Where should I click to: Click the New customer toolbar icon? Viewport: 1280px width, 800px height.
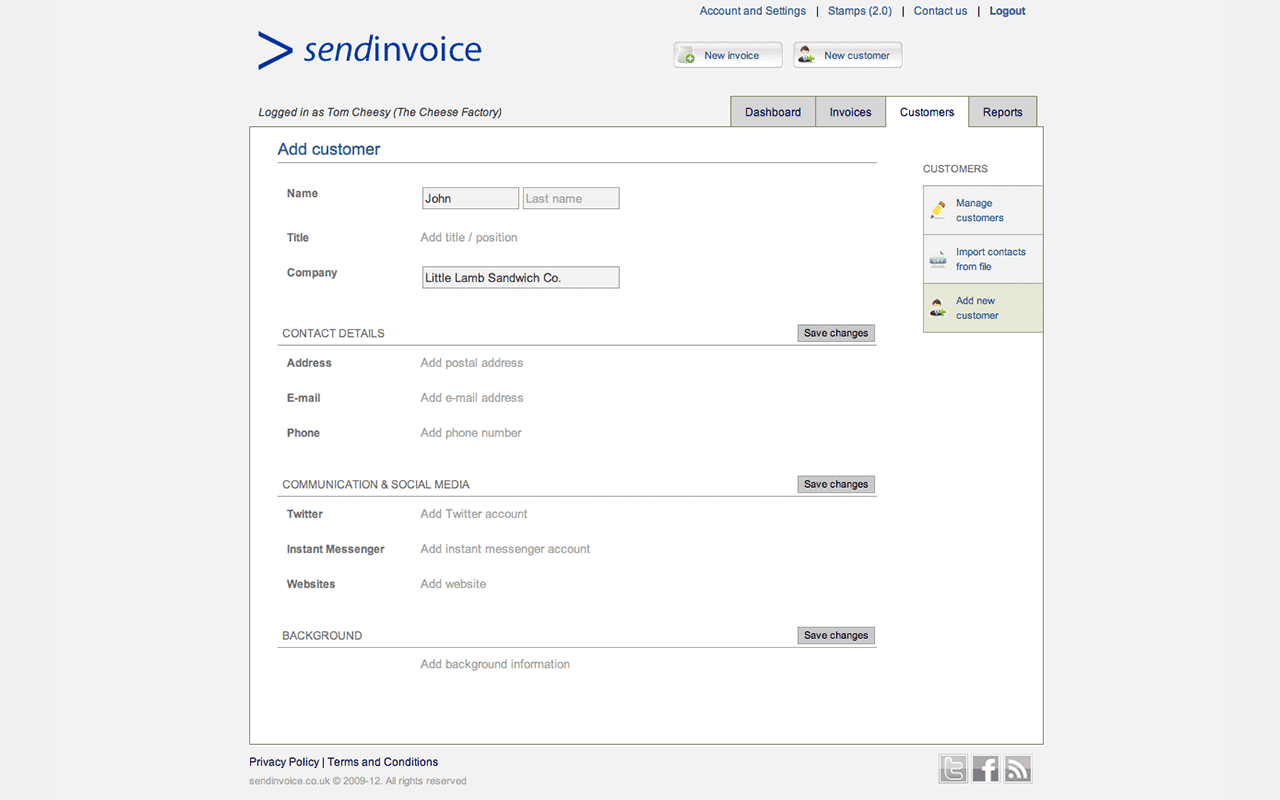tap(847, 54)
